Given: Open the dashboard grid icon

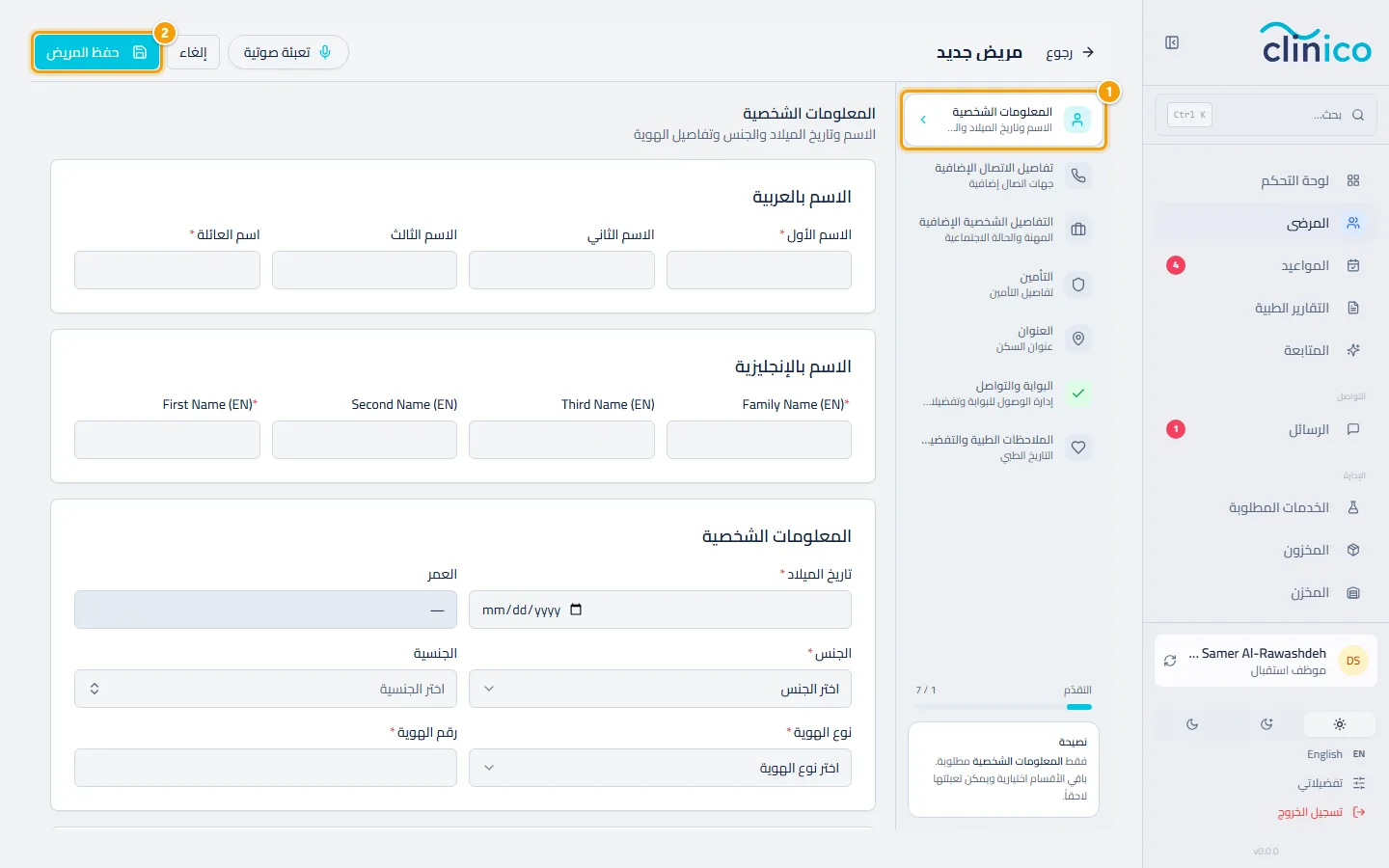Looking at the screenshot, I should pyautogui.click(x=1353, y=180).
